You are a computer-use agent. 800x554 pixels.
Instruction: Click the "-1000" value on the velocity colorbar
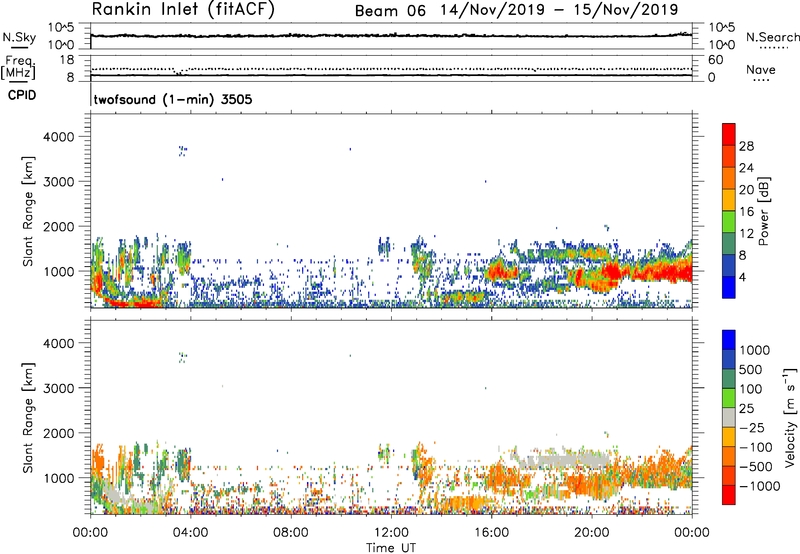tap(760, 486)
